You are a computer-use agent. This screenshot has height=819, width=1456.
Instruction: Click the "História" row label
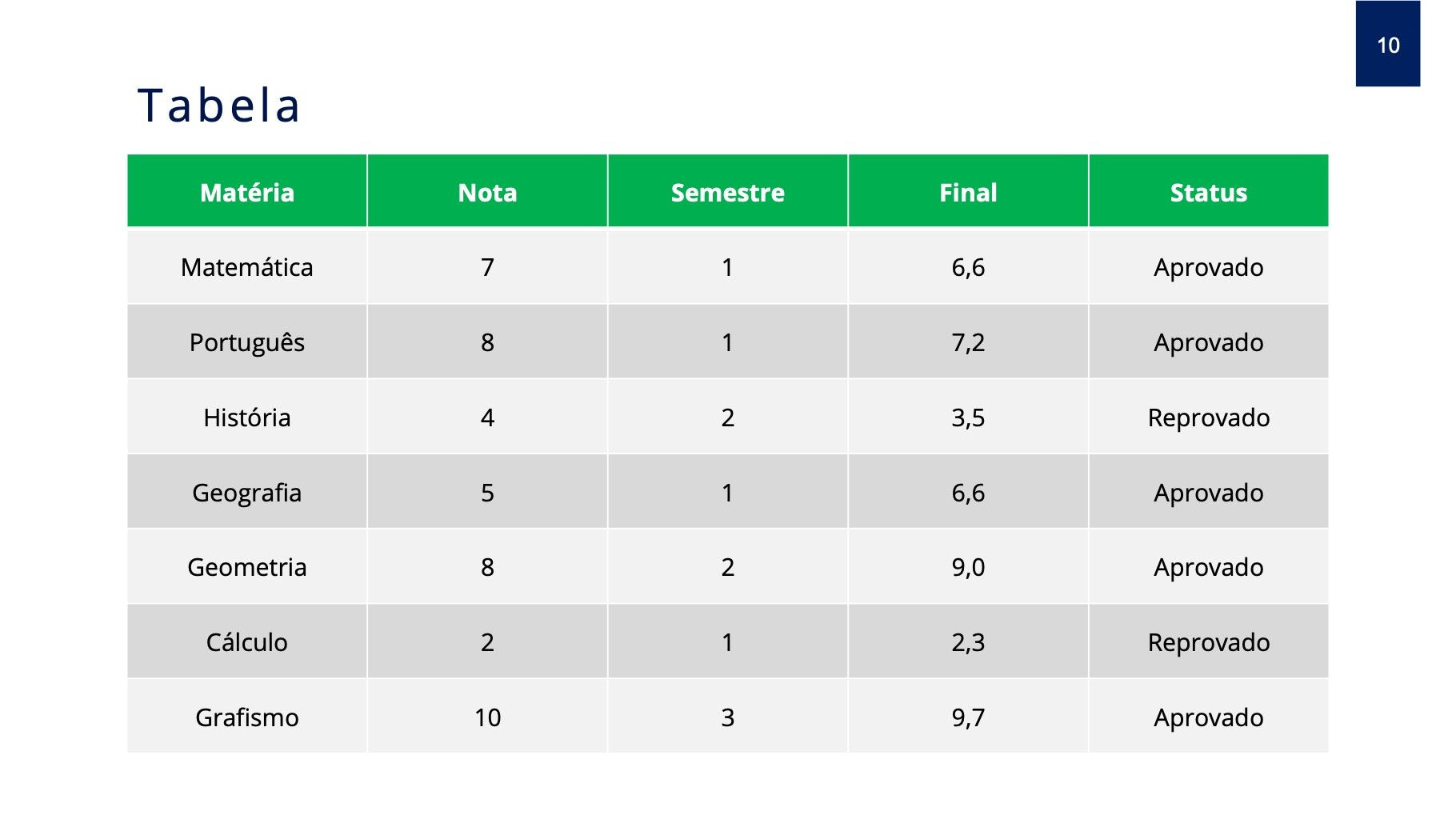pyautogui.click(x=247, y=417)
